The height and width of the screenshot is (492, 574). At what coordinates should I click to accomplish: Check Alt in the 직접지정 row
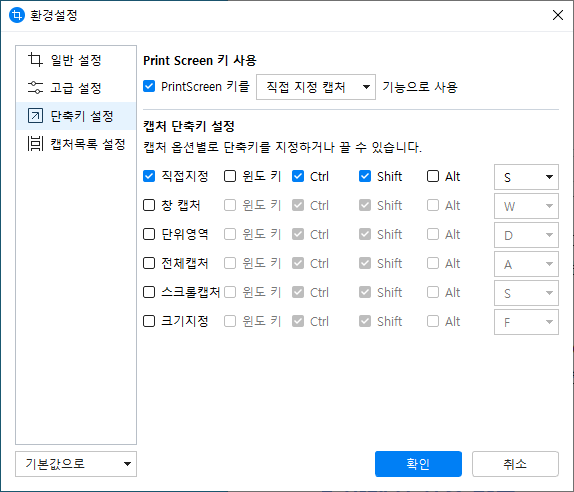pyautogui.click(x=433, y=176)
